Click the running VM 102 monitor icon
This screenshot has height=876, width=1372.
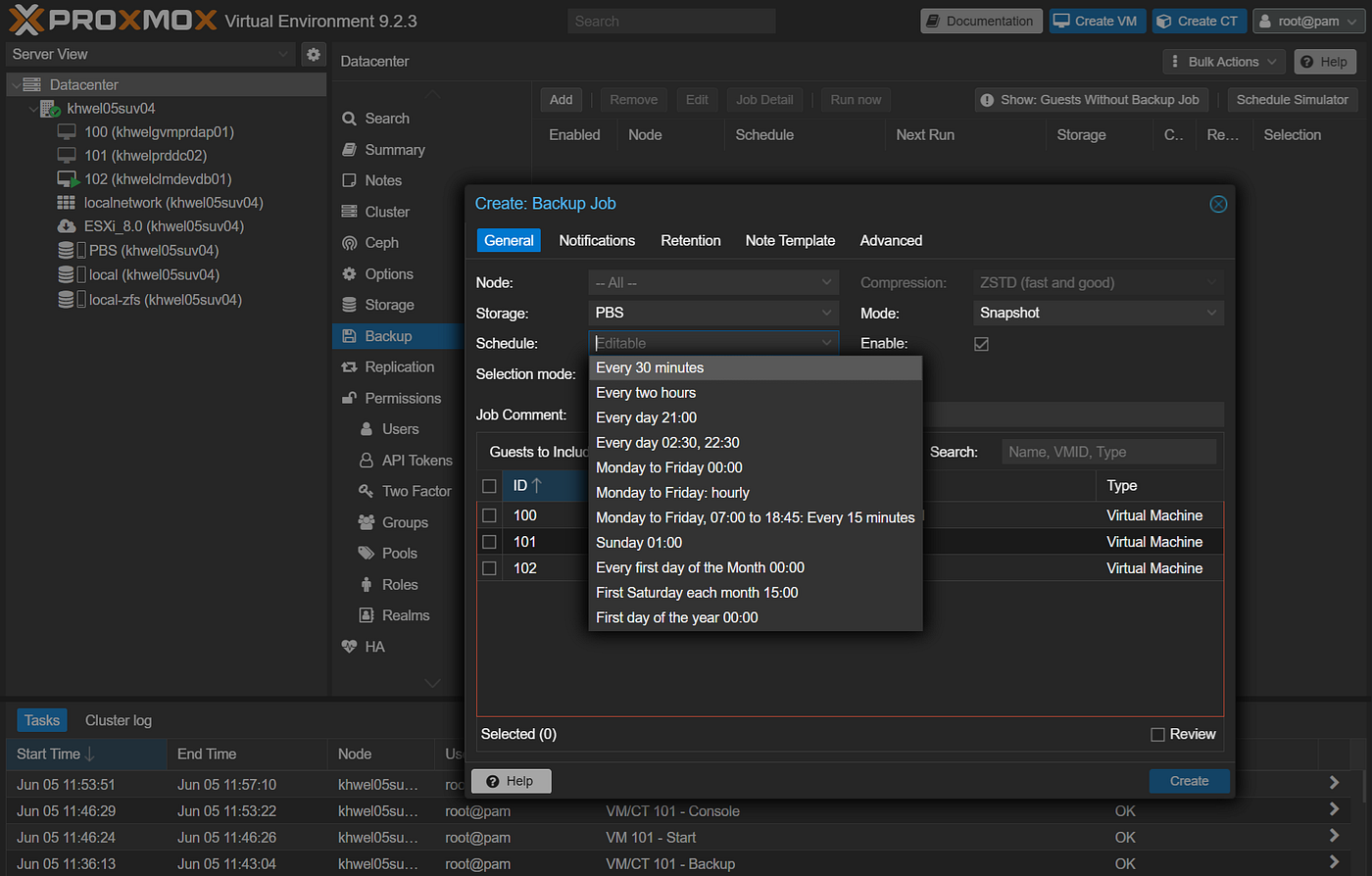pos(68,179)
